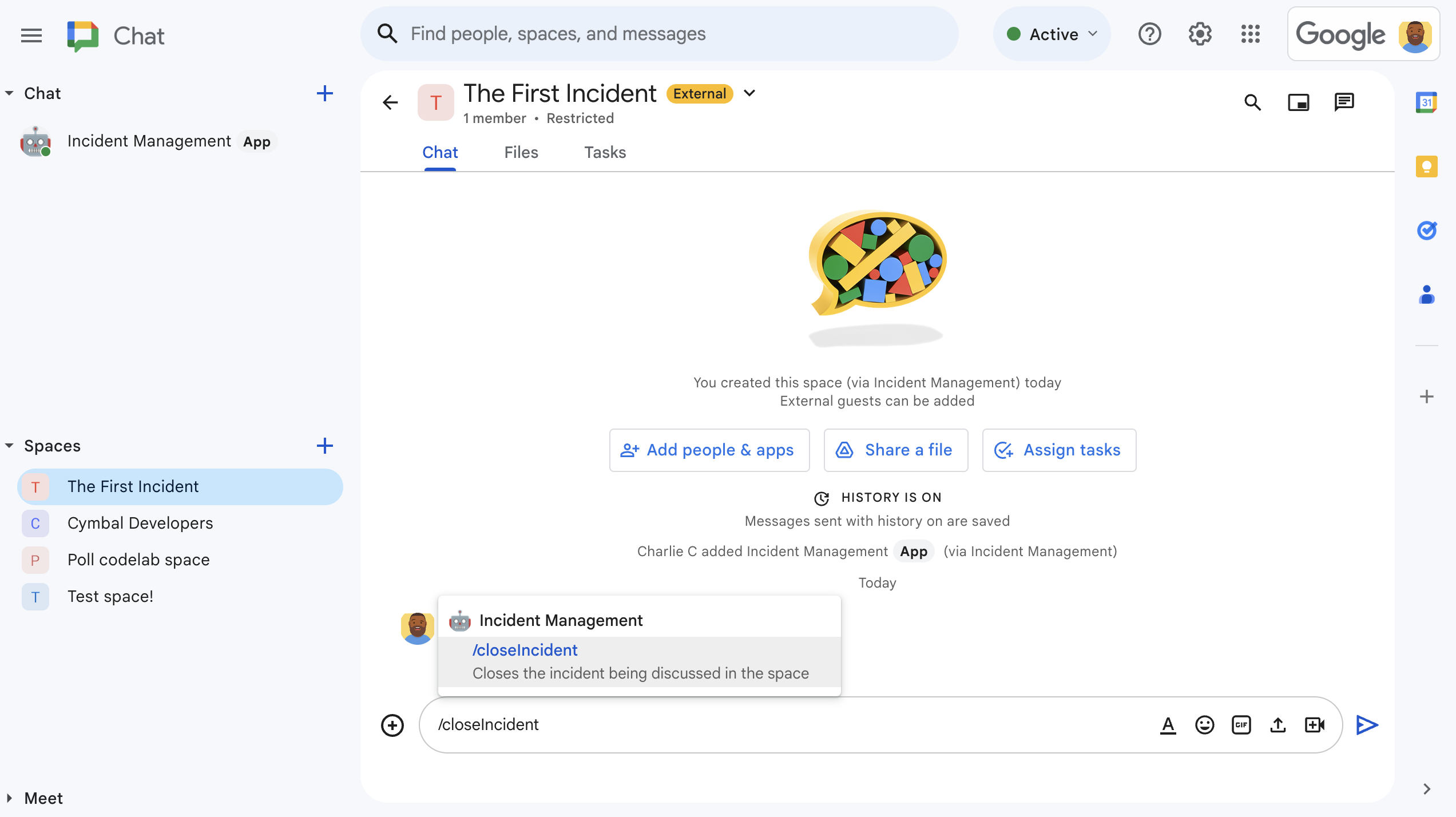Viewport: 1456px width, 817px height.
Task: Open Cymbal Developers space
Action: click(x=139, y=522)
